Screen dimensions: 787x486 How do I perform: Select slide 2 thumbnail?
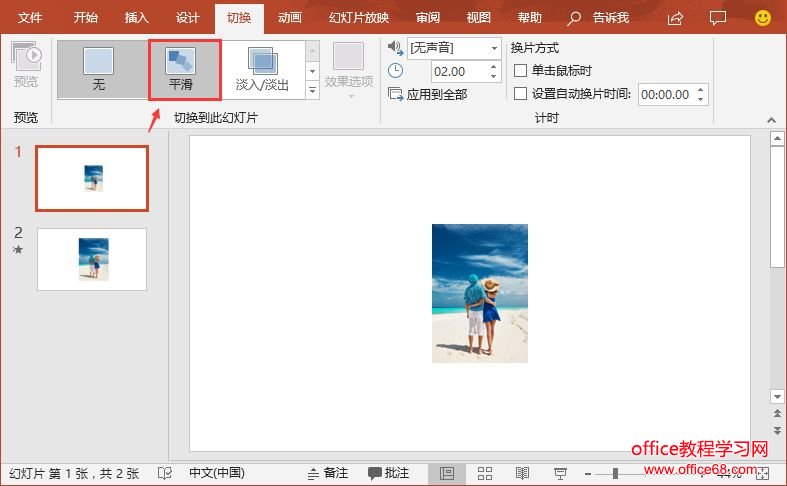pyautogui.click(x=92, y=259)
